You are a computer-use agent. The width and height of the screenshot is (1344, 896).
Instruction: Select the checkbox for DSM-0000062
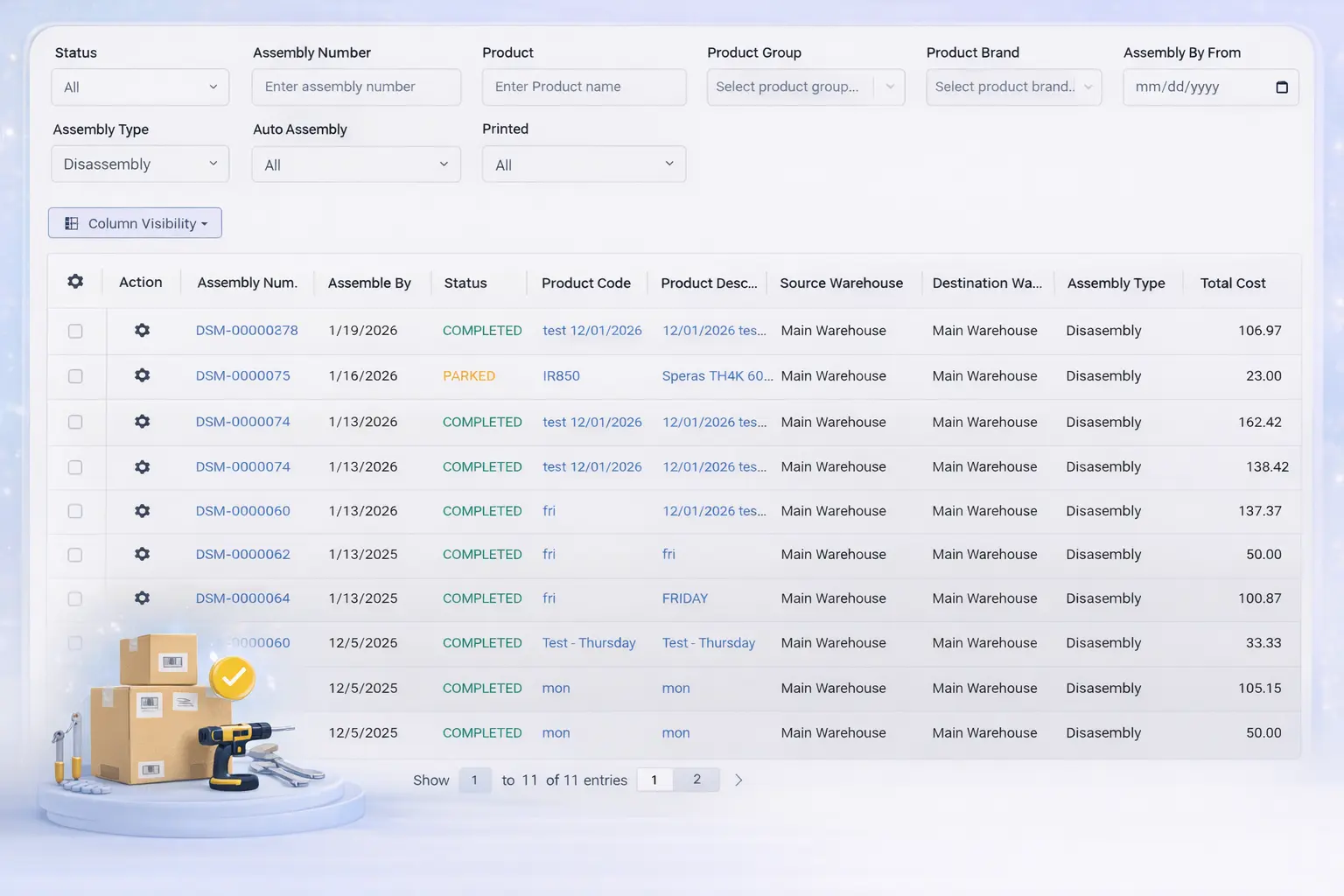tap(75, 555)
